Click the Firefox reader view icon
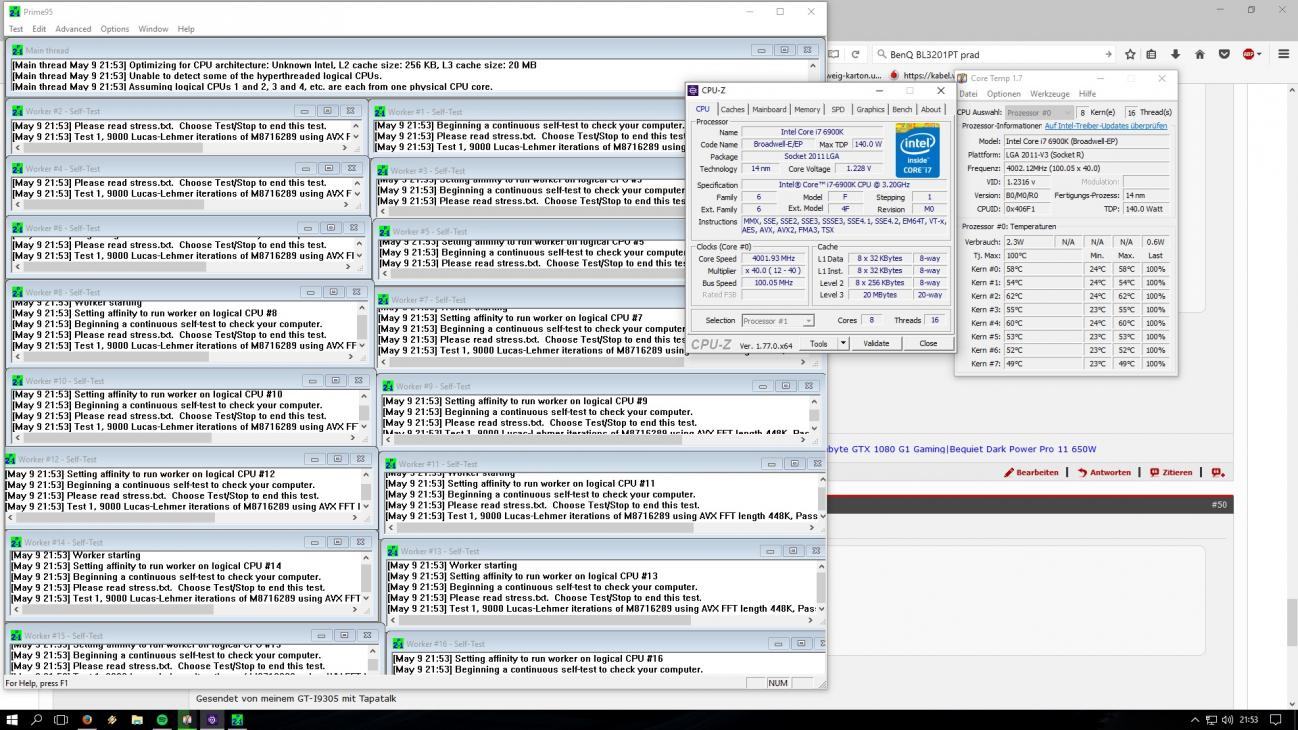 coord(835,55)
